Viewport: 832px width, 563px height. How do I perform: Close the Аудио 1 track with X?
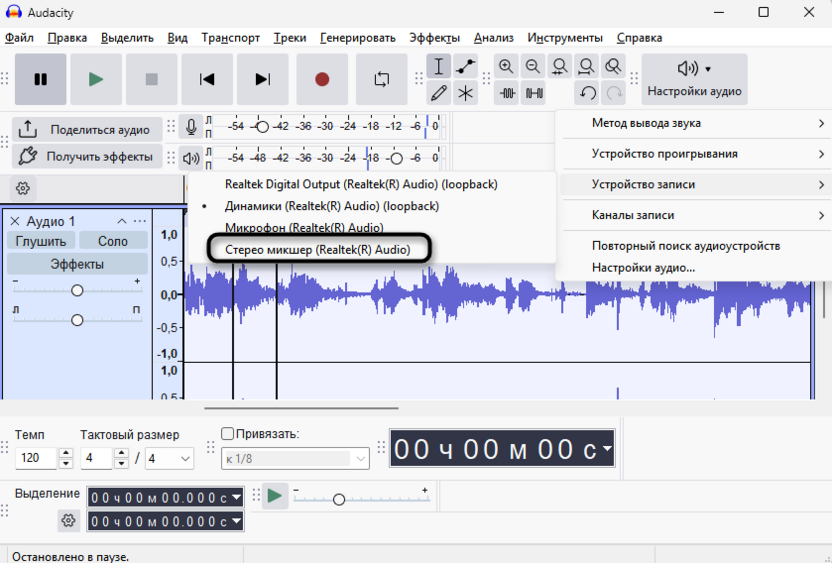(x=15, y=221)
